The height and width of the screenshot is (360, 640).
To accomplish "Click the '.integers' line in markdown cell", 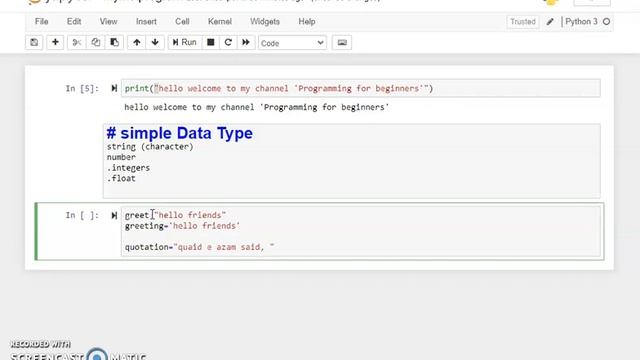I will pos(128,168).
